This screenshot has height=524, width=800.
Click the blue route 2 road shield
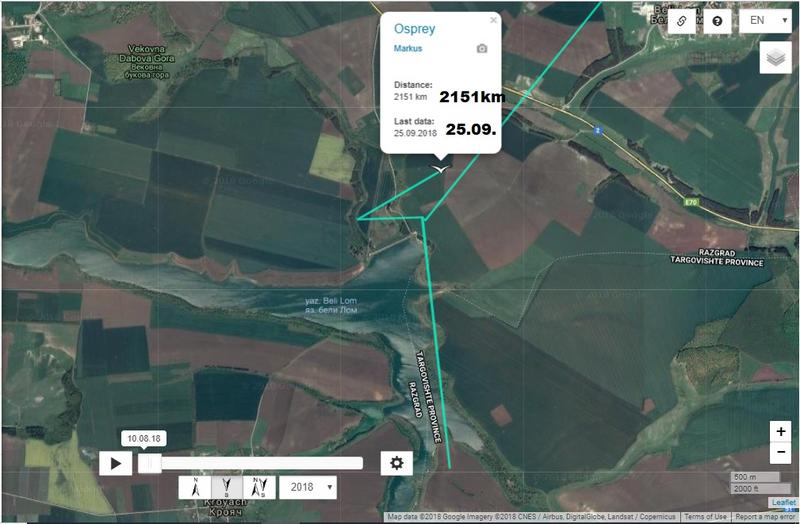[x=598, y=131]
